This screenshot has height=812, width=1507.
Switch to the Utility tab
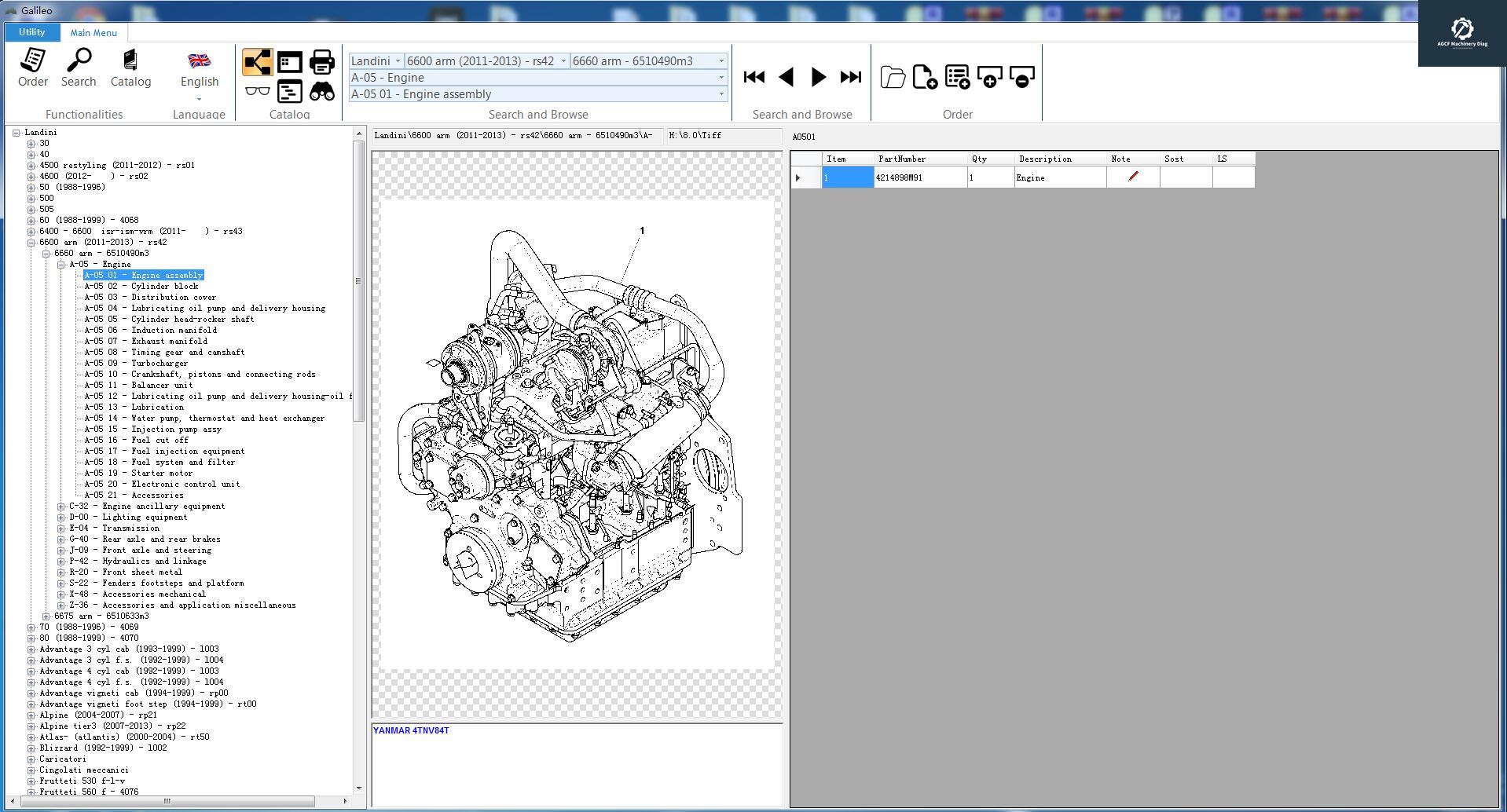click(x=31, y=32)
